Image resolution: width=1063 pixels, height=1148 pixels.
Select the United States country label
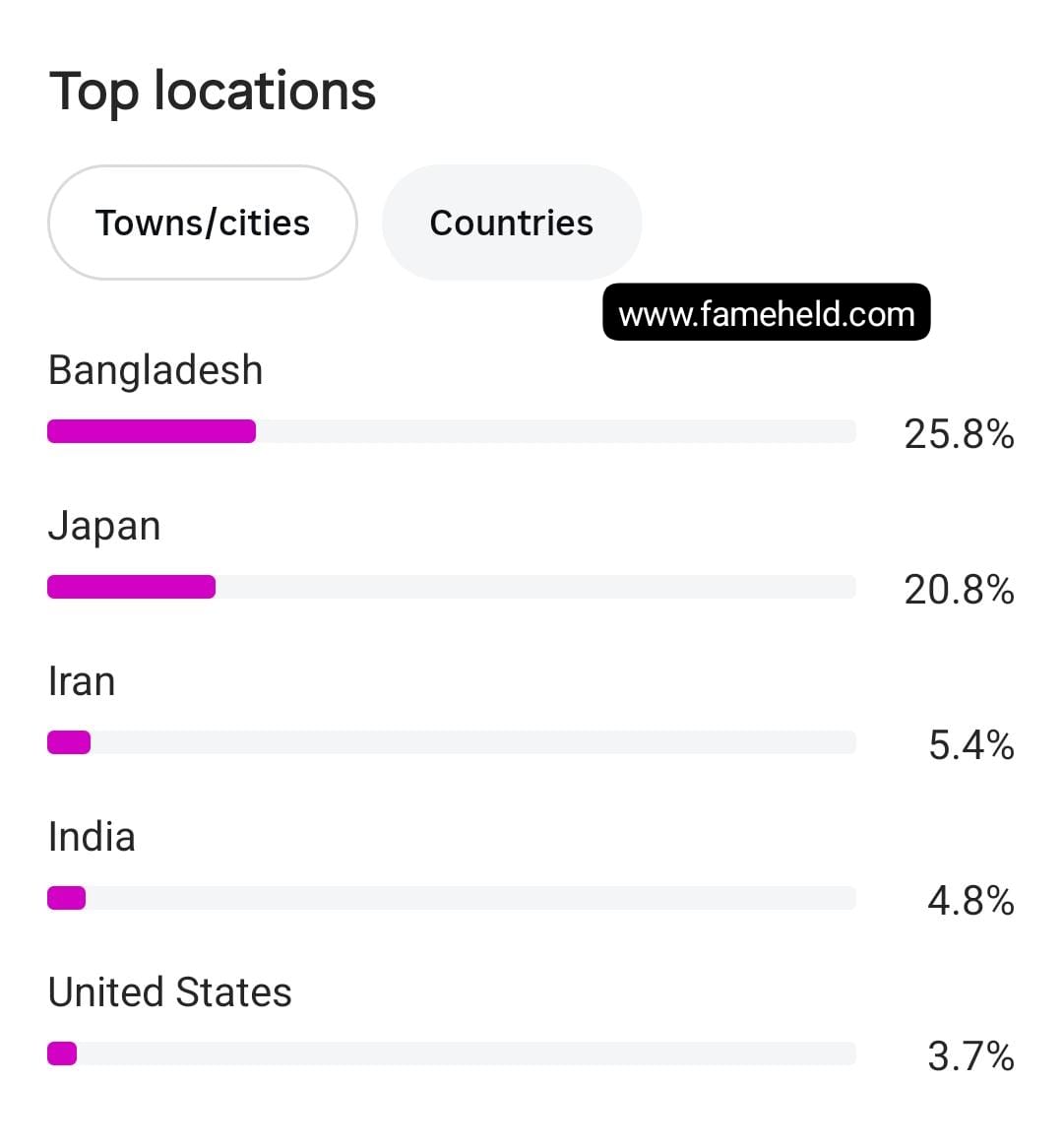170,992
